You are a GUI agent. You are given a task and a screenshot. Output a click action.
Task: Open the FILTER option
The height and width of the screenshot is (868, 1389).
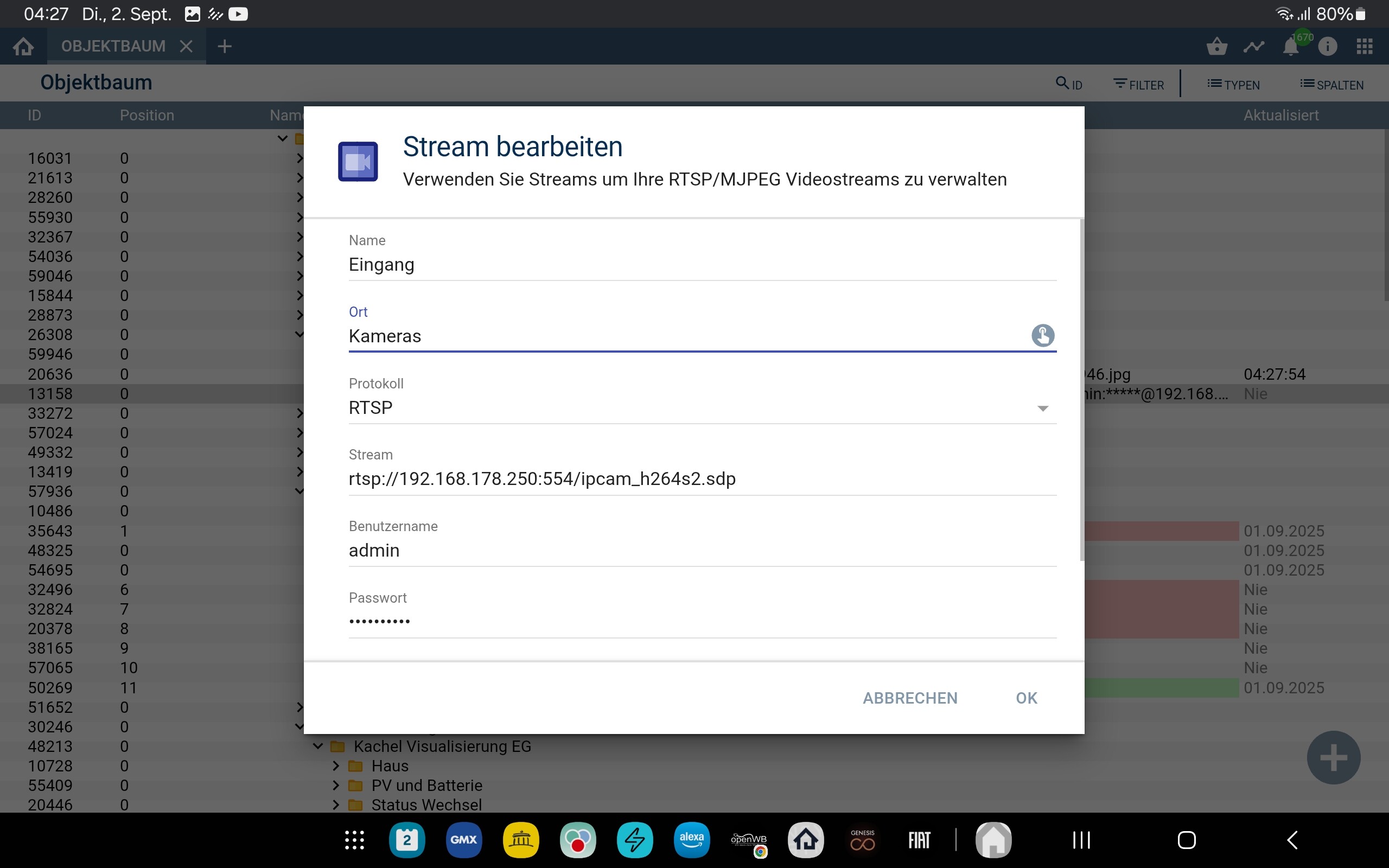1139,85
